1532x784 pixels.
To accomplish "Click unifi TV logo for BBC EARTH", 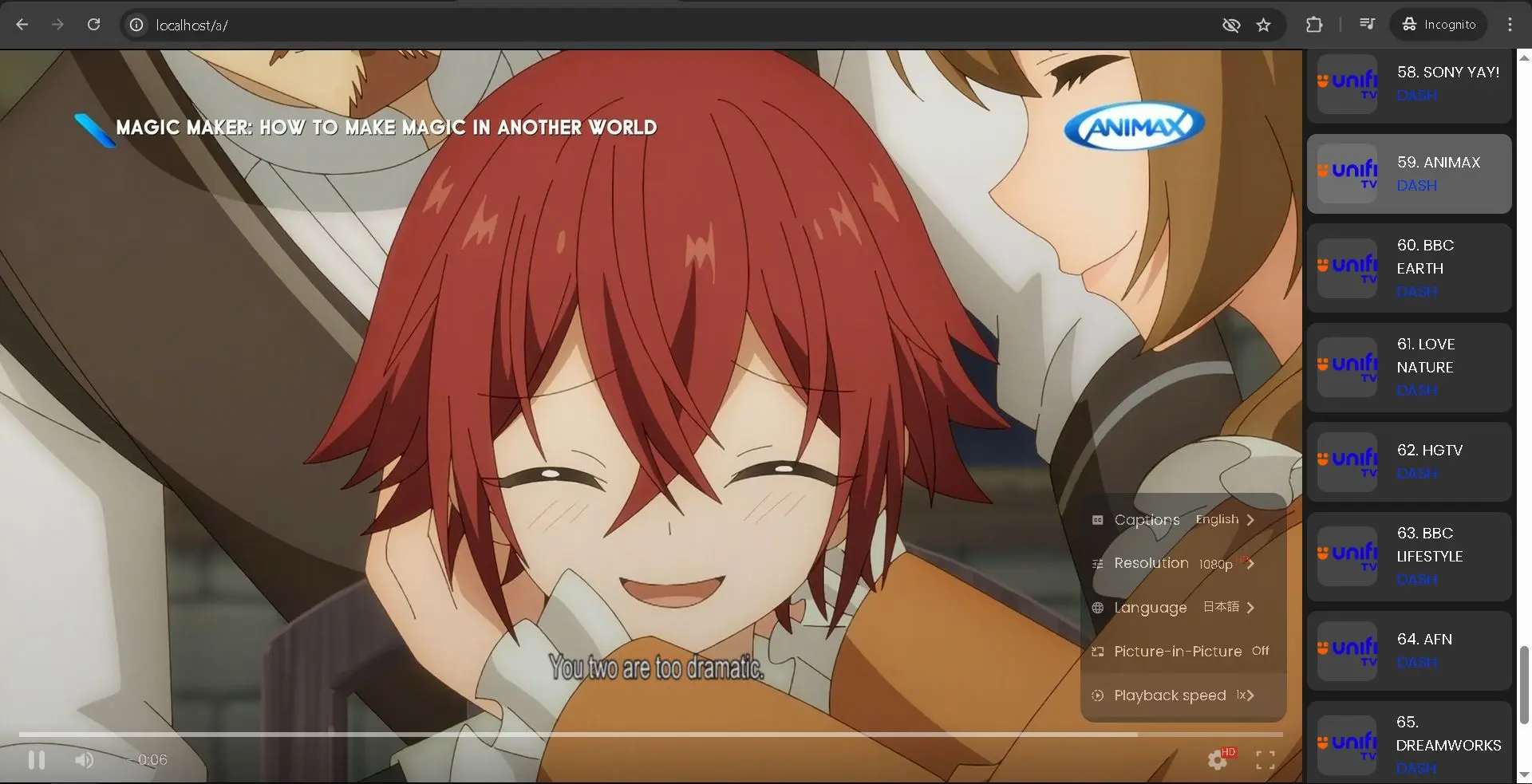I will [x=1347, y=268].
